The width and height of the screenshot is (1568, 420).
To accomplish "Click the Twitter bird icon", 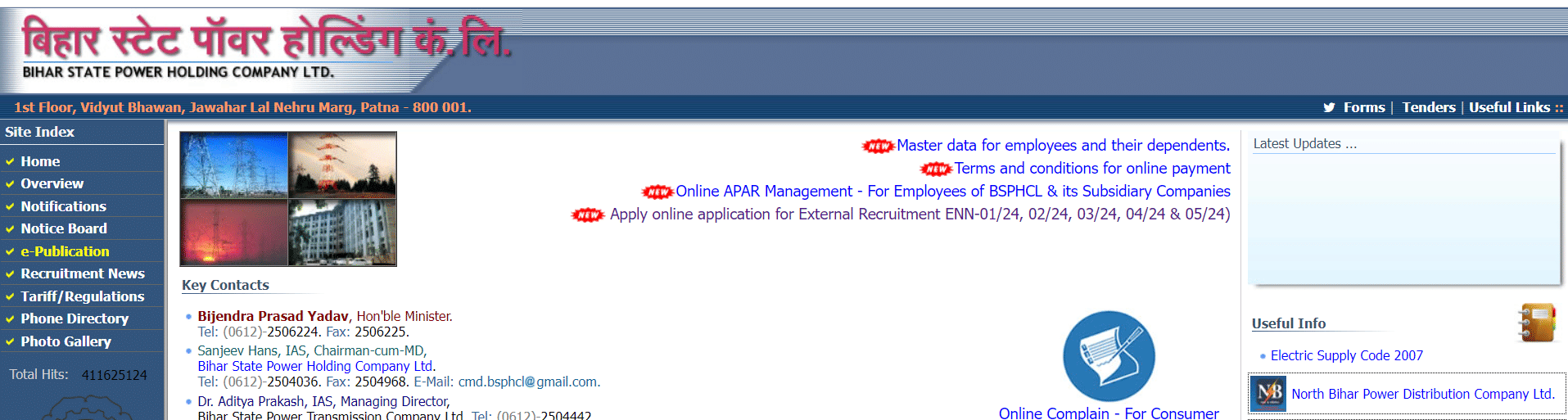I will pyautogui.click(x=1329, y=107).
